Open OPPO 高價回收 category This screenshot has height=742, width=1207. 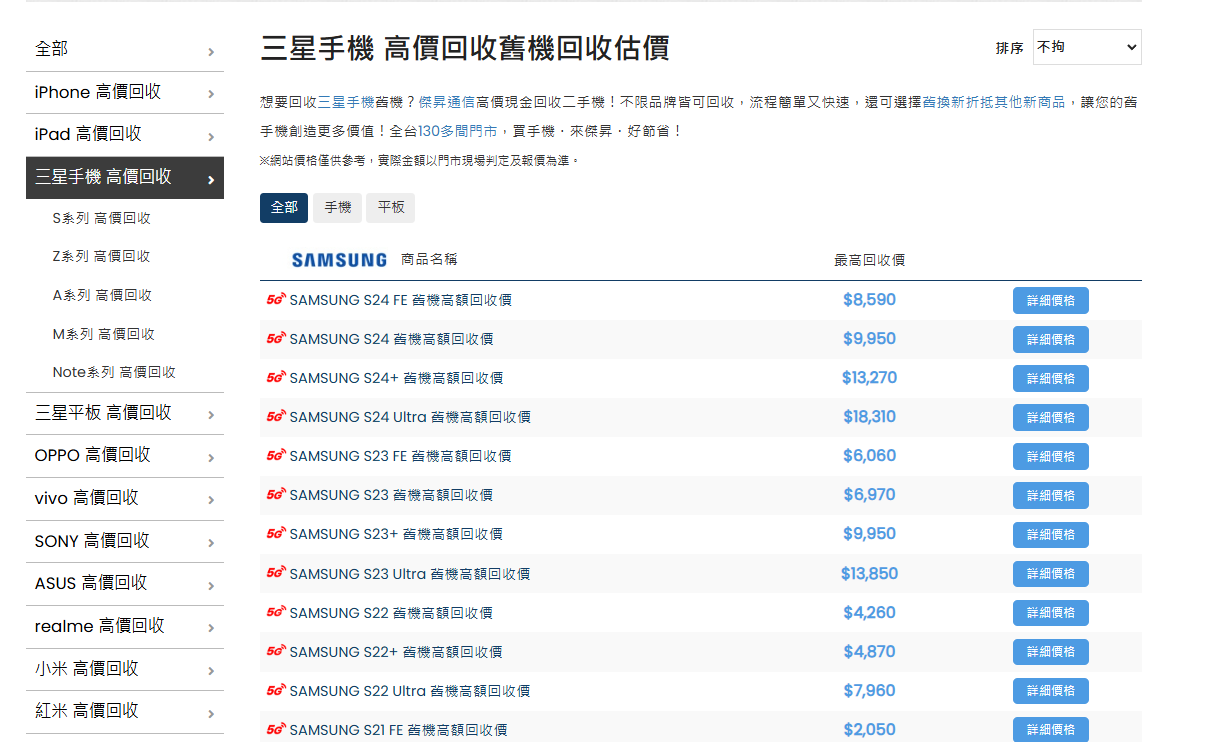coord(93,455)
